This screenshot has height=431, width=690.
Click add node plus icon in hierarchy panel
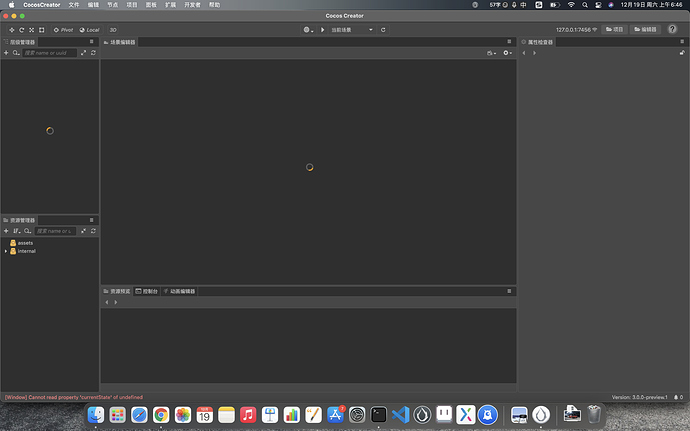(6, 53)
